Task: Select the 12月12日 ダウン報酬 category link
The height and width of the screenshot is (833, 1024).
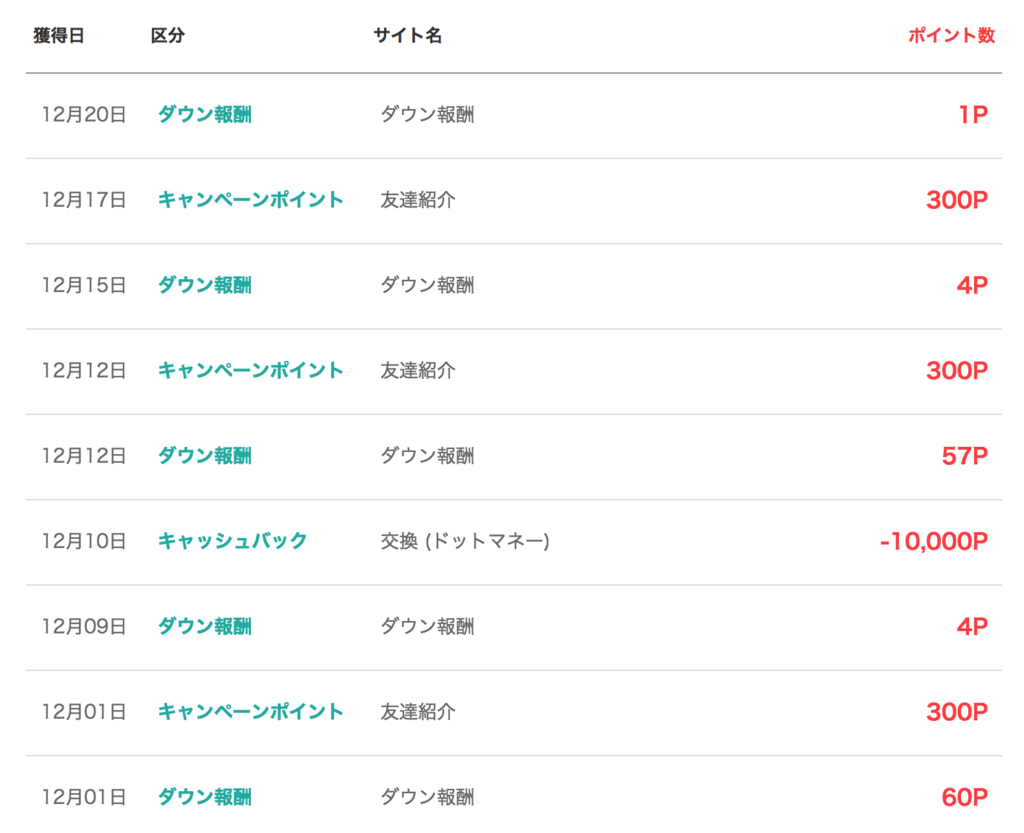Action: 204,456
